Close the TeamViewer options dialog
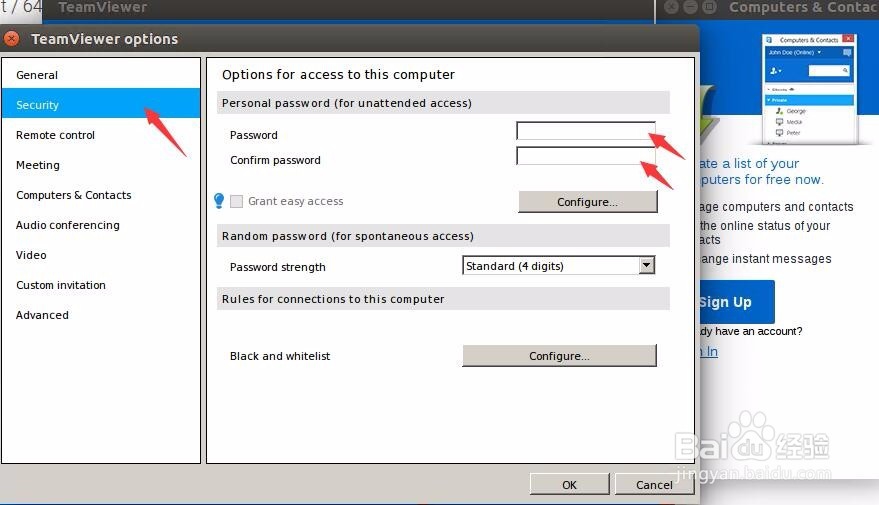This screenshot has width=879, height=505. point(11,39)
